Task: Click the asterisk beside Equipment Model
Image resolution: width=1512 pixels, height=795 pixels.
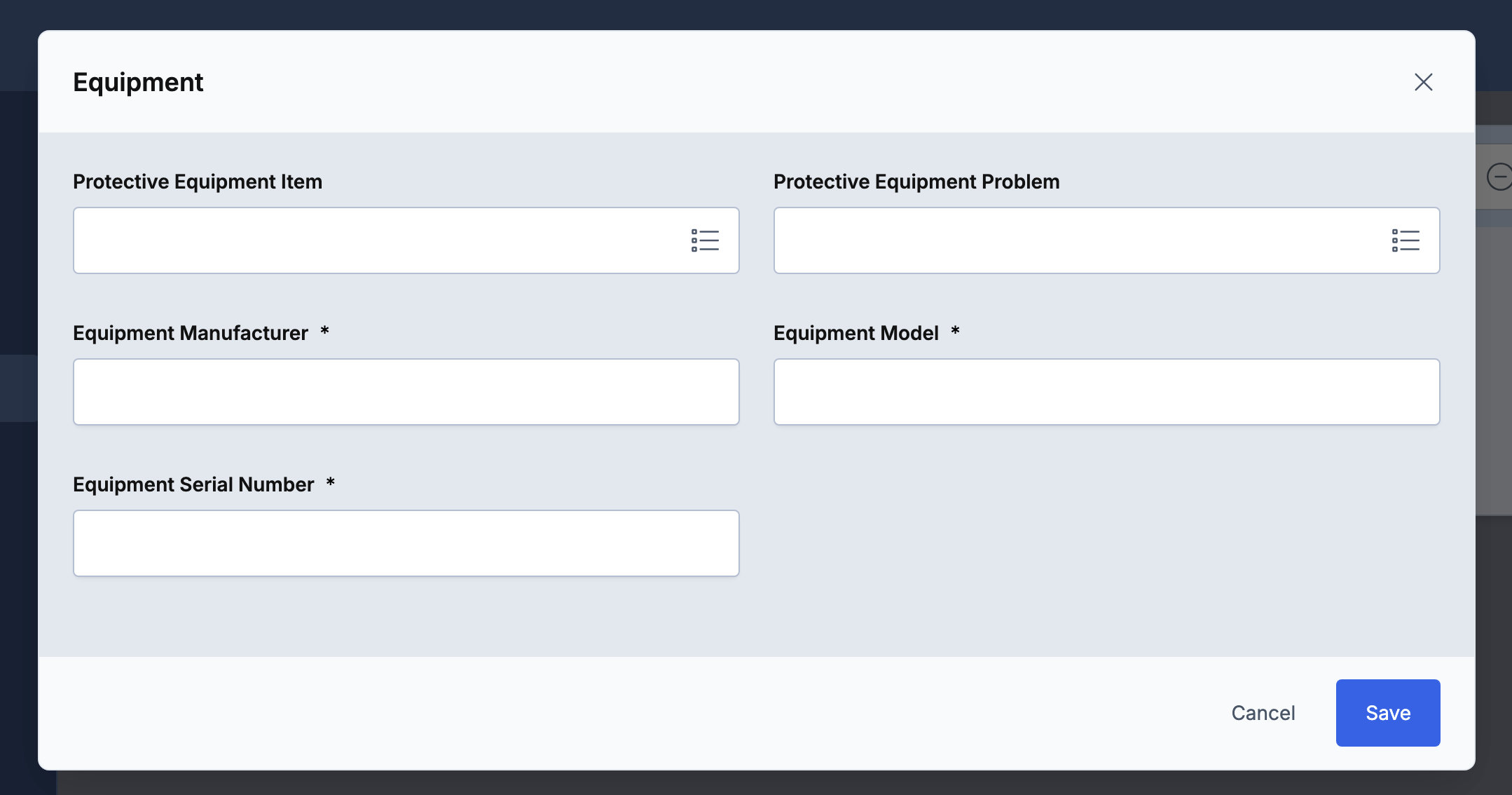Action: coord(955,331)
